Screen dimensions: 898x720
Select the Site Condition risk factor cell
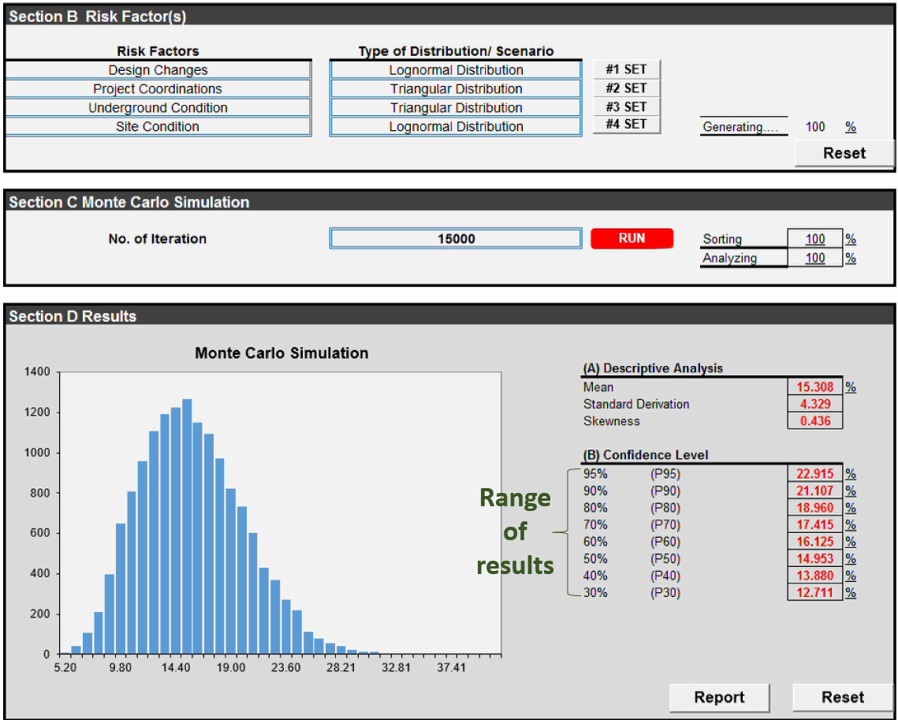point(158,127)
